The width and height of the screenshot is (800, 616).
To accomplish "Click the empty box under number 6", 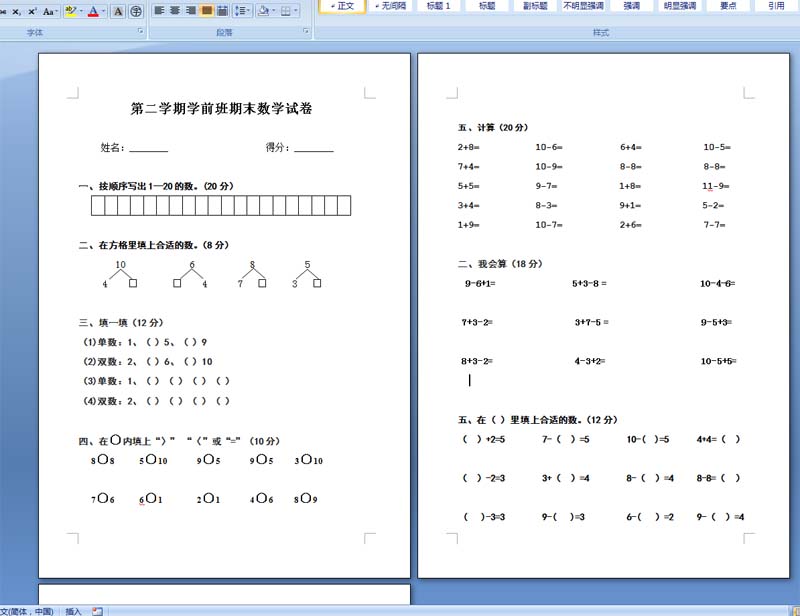I will coord(177,283).
